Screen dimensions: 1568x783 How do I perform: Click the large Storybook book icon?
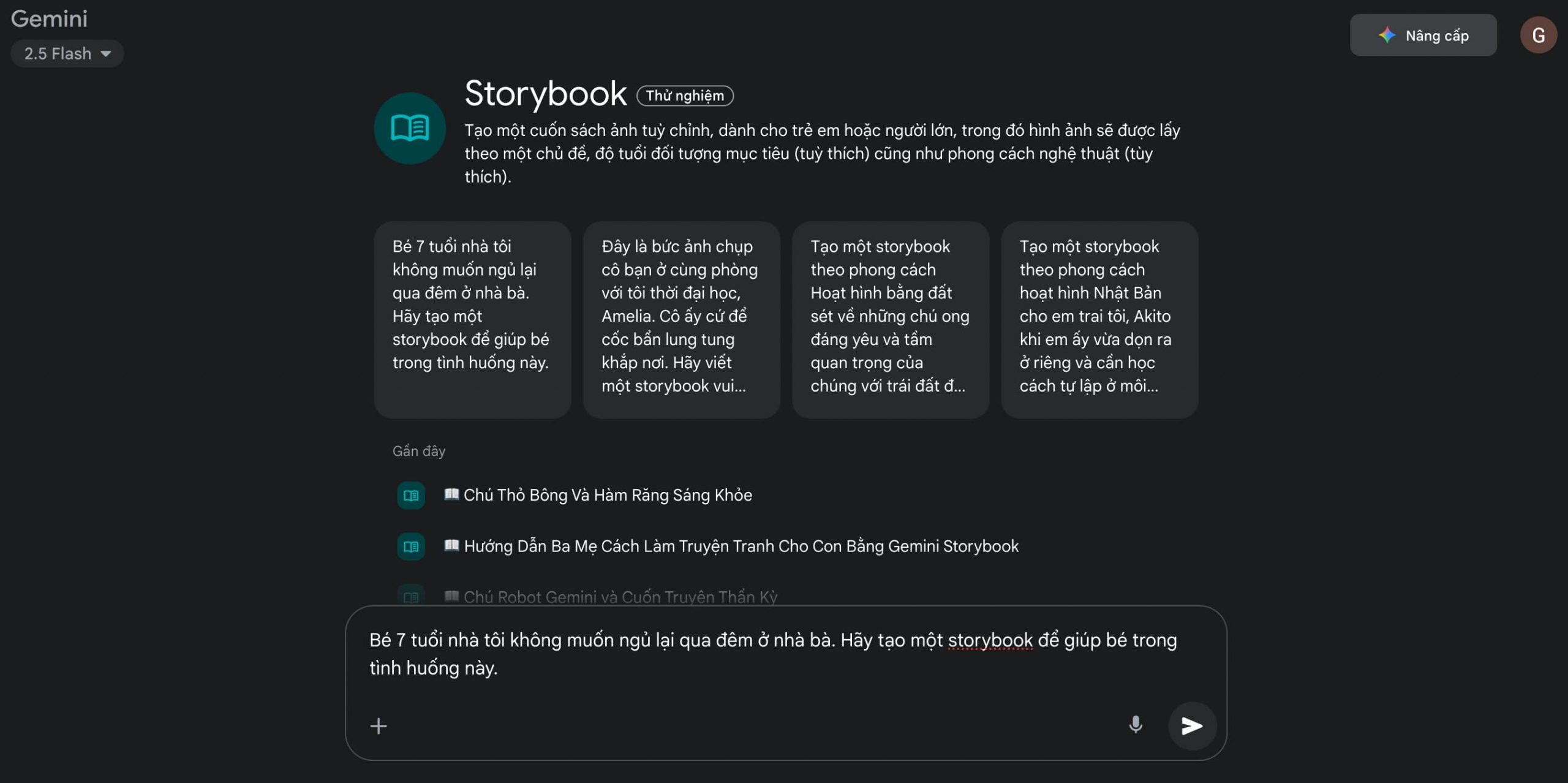click(x=410, y=128)
